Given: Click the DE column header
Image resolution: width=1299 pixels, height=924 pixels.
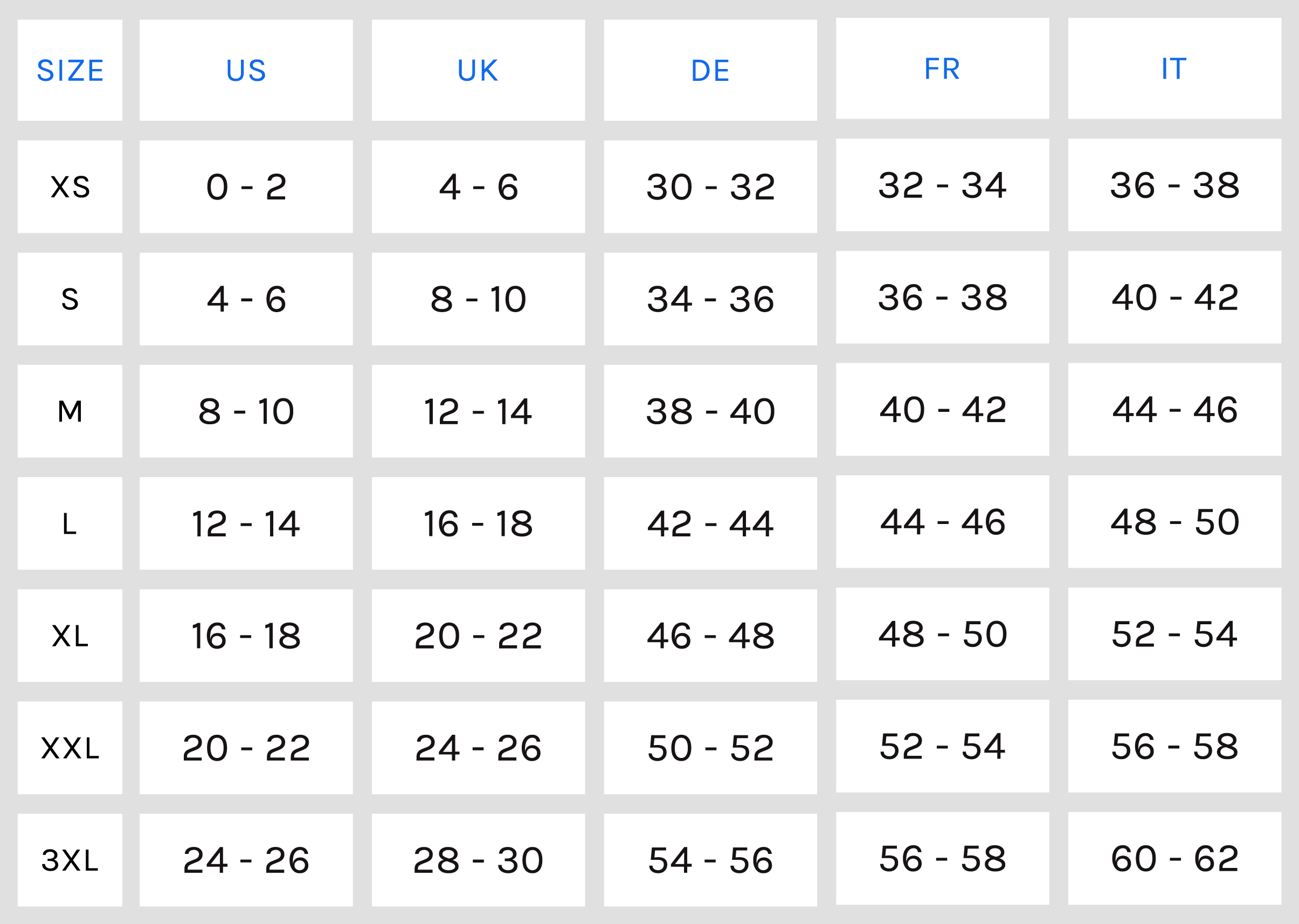Looking at the screenshot, I should [710, 71].
